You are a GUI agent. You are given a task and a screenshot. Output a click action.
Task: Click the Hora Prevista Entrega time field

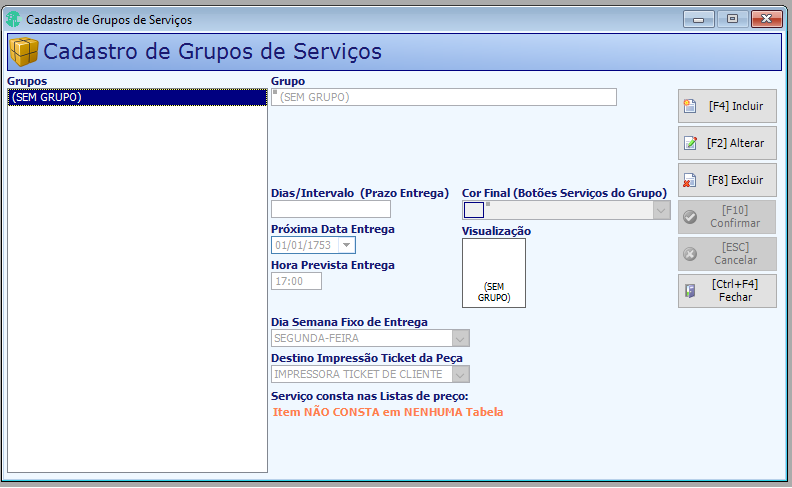[296, 281]
